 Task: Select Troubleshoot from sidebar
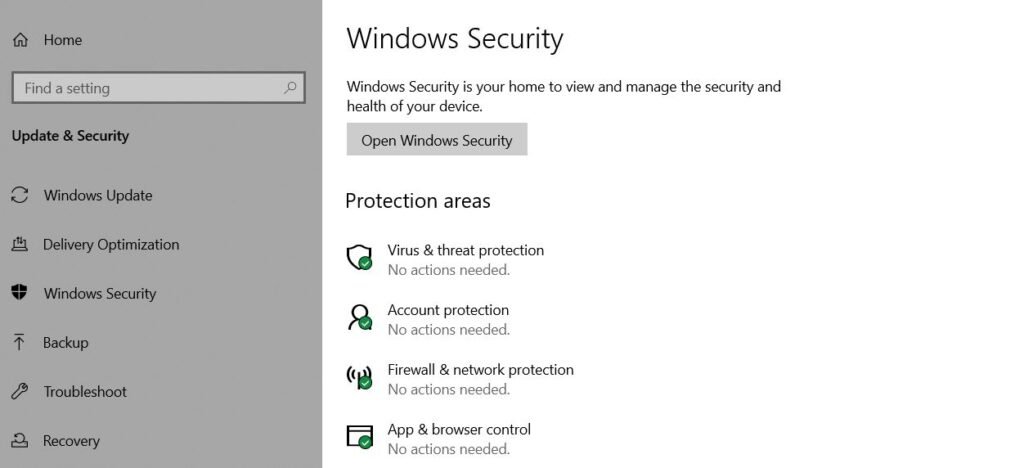point(85,392)
